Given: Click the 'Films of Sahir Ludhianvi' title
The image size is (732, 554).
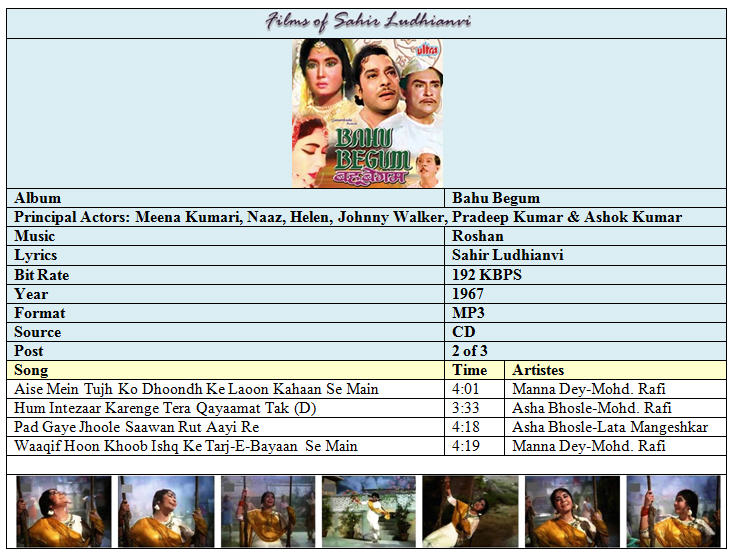Looking at the screenshot, I should (368, 21).
